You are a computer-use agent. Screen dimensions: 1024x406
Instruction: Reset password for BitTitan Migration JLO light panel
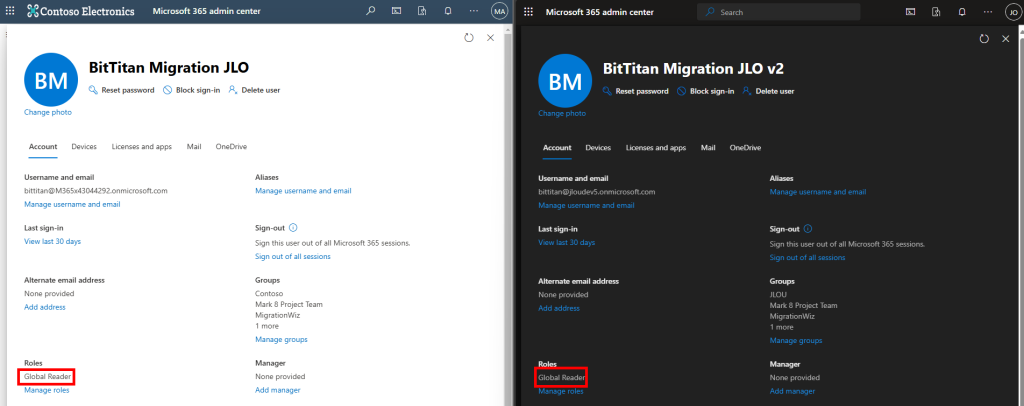(x=121, y=90)
